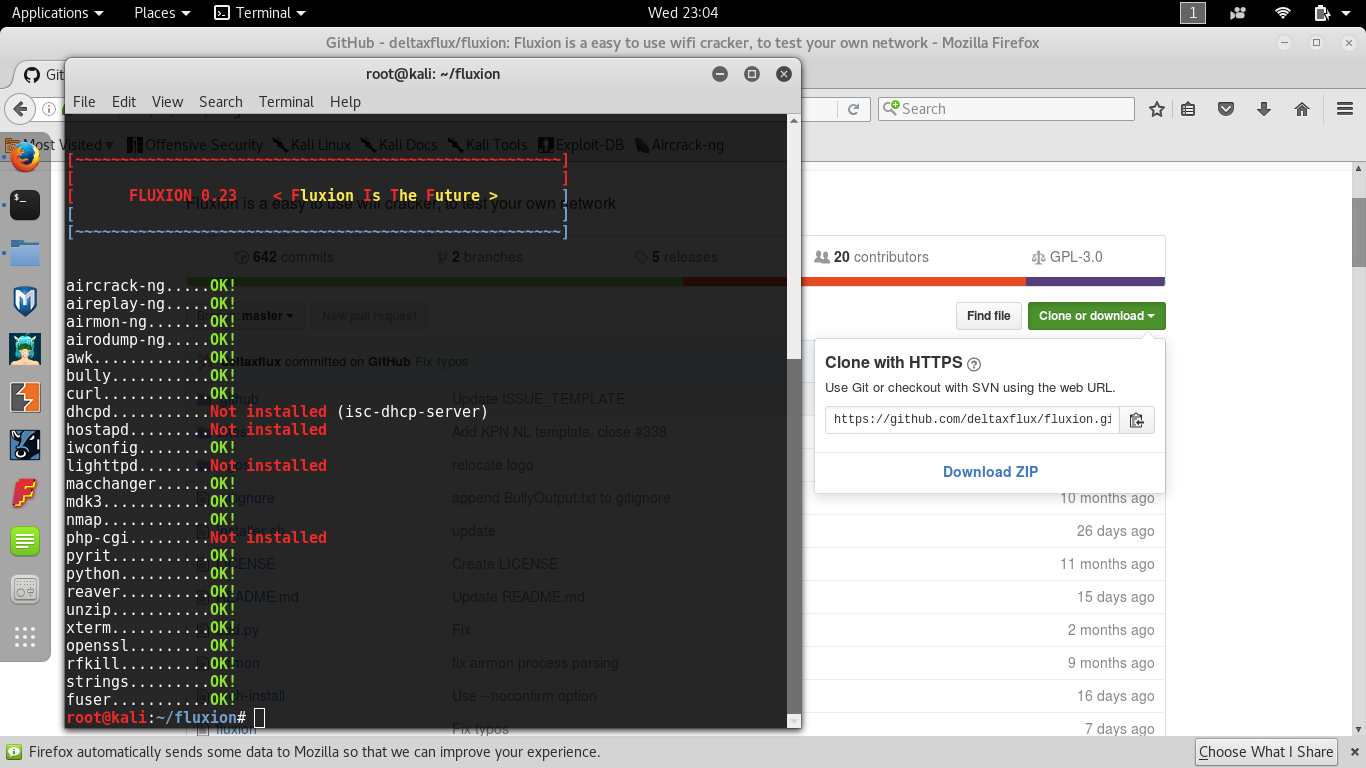Bookmark this page with star icon
Screen dimensions: 1366x768
(1157, 109)
